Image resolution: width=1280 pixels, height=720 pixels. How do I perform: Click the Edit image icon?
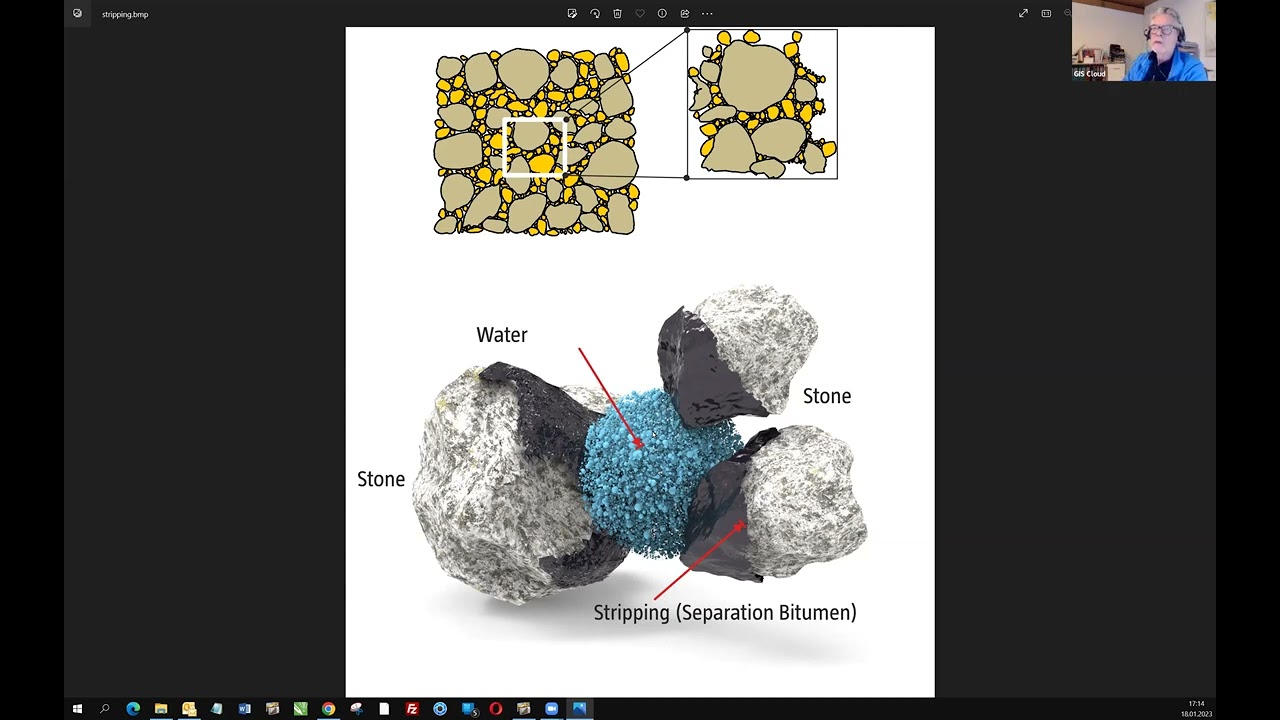pos(572,13)
